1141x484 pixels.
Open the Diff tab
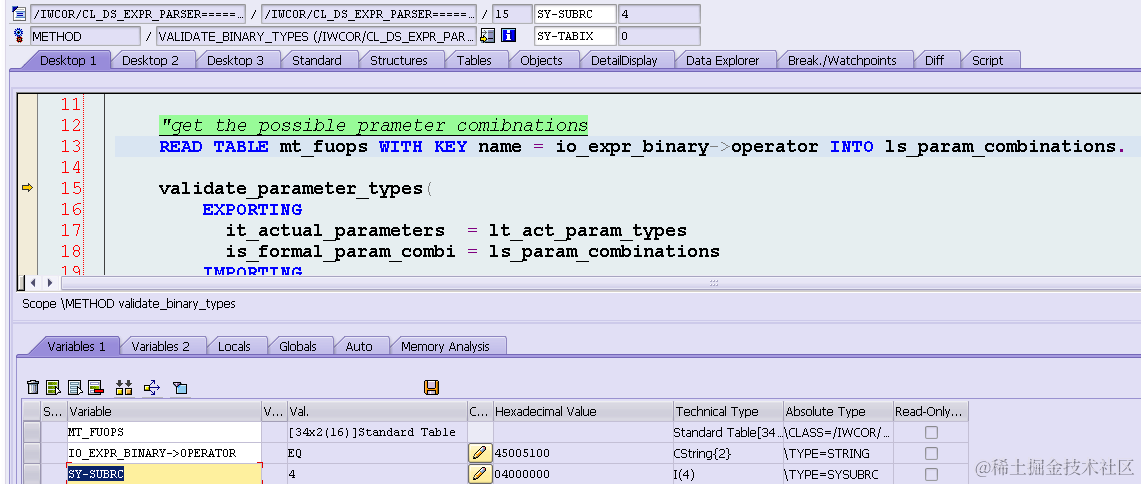coord(934,60)
